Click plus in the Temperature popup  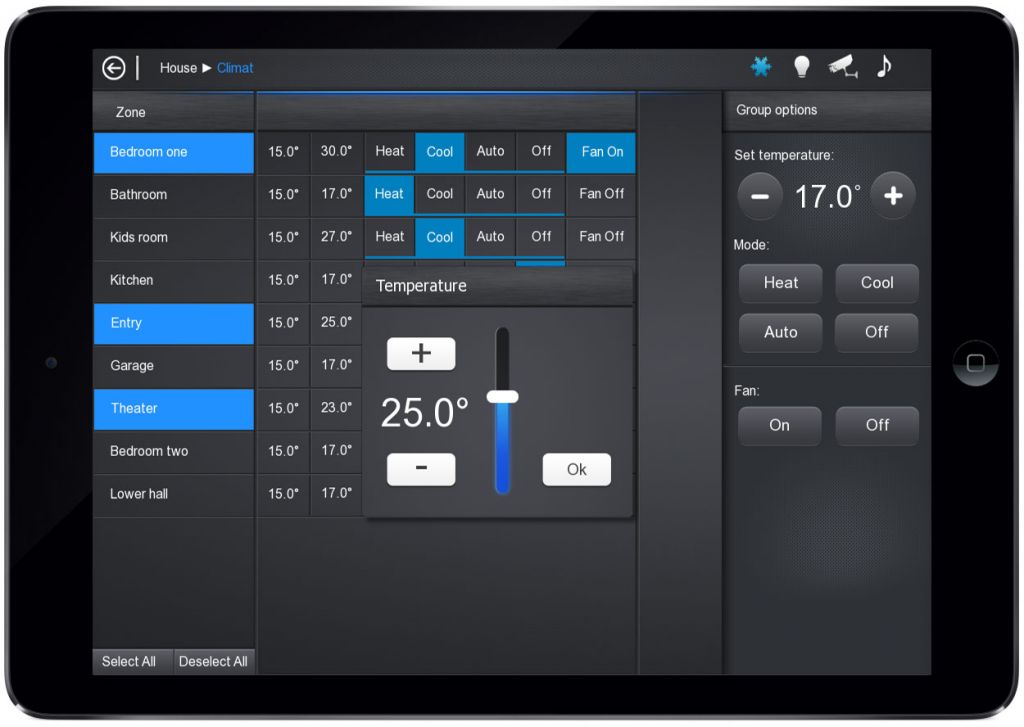point(421,353)
